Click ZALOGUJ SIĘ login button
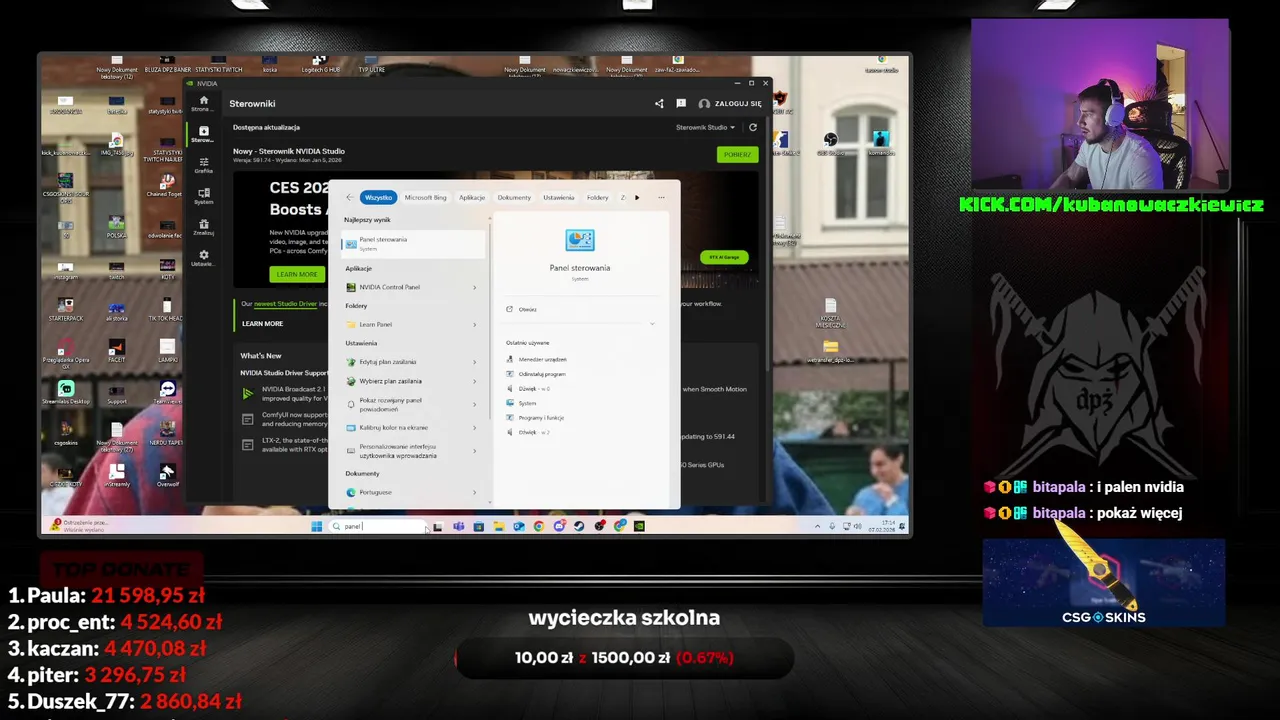1280x720 pixels. (x=731, y=103)
